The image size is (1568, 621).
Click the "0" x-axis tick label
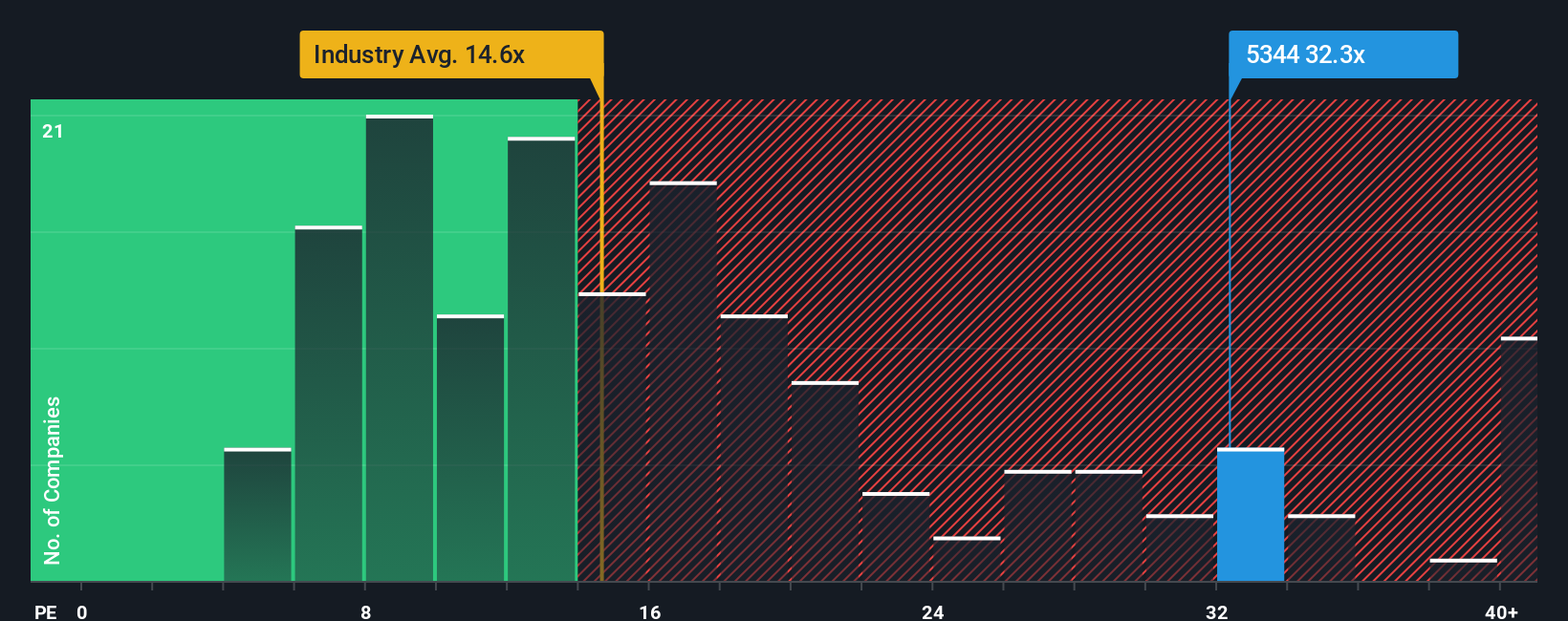click(x=82, y=612)
